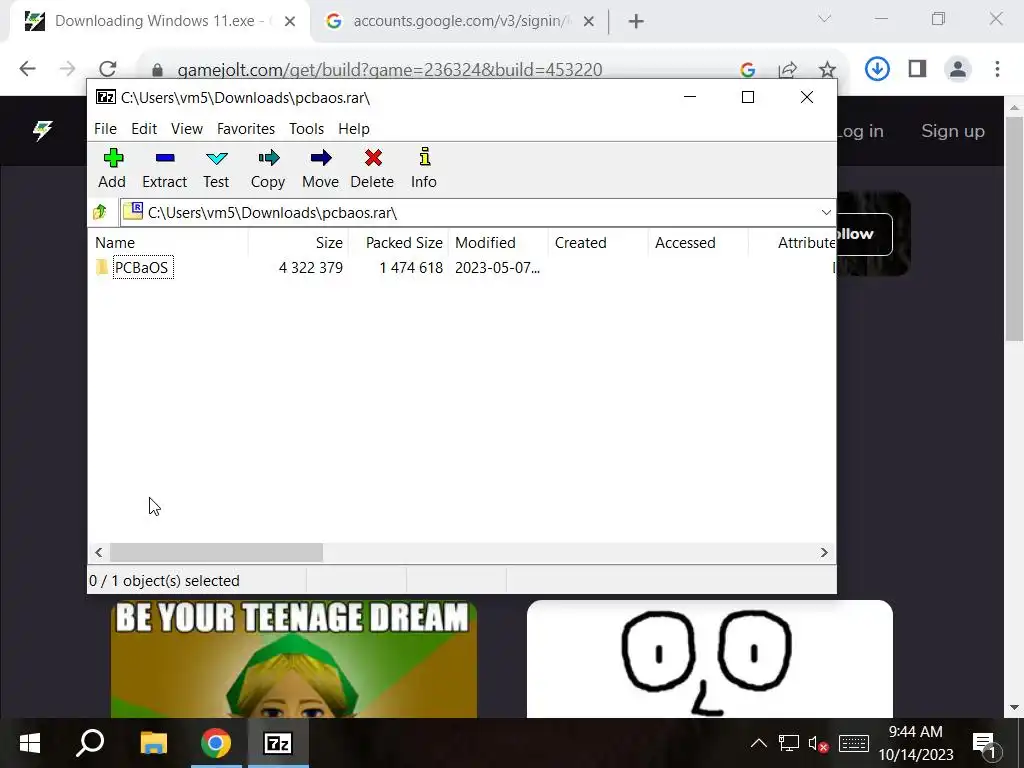Image resolution: width=1024 pixels, height=768 pixels.
Task: Click the 7-Zip archive path field
Action: 470,212
